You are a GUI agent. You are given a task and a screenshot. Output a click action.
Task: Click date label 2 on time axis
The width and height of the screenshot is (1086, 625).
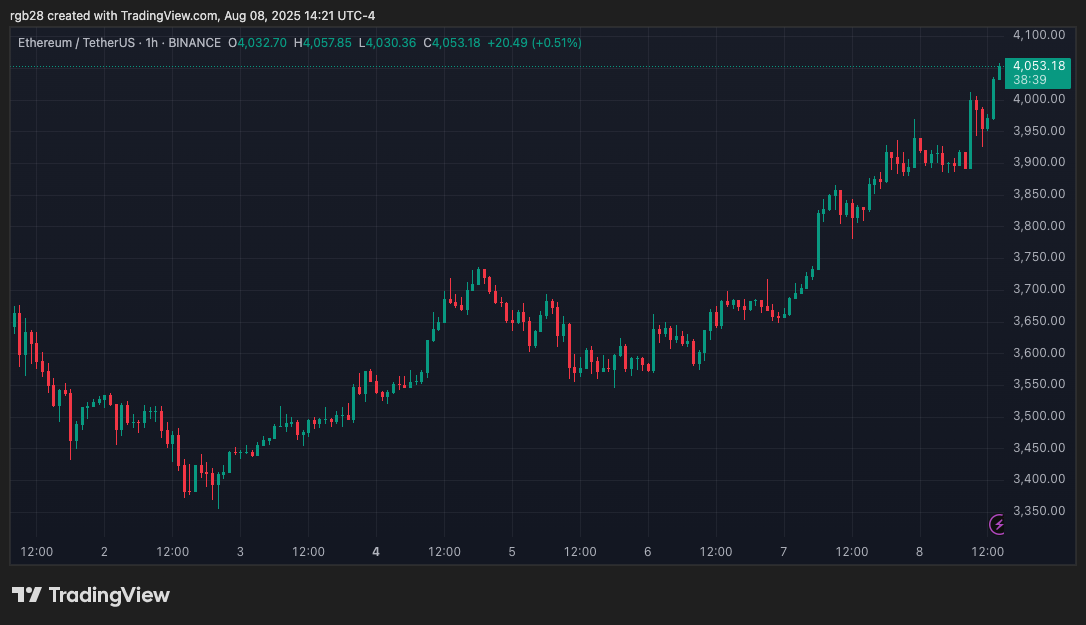click(105, 552)
